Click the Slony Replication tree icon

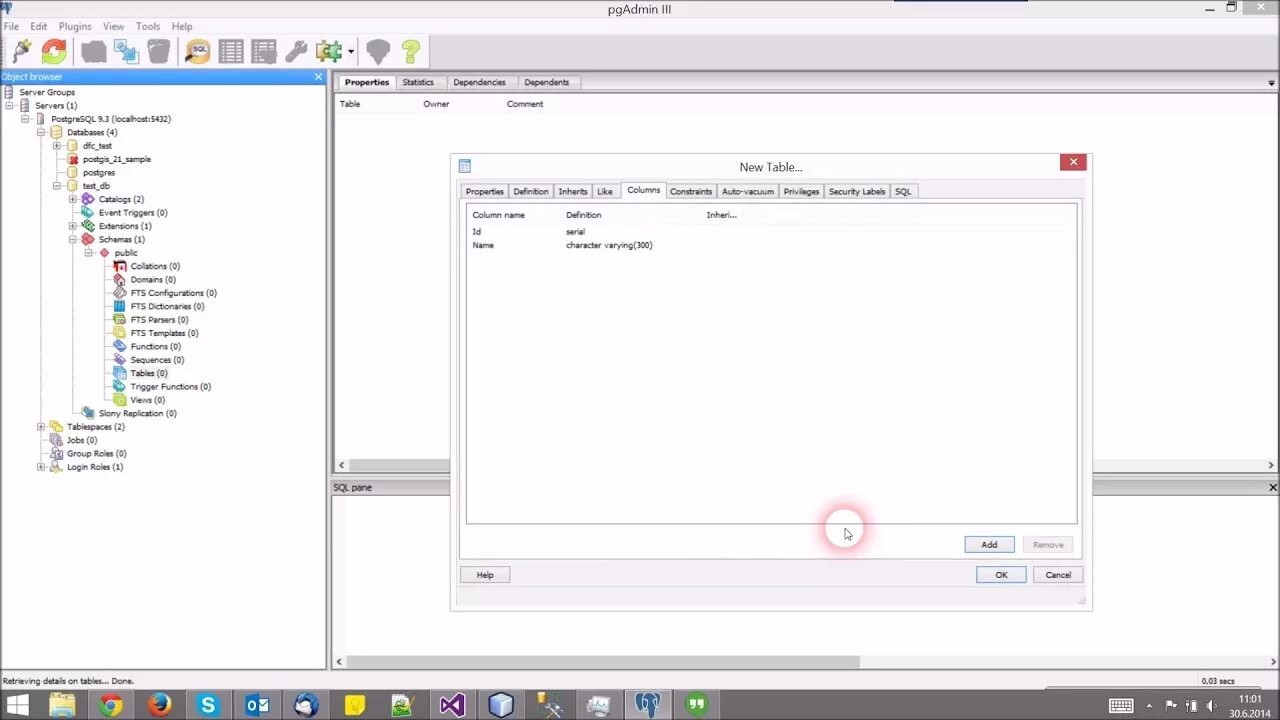(x=88, y=413)
